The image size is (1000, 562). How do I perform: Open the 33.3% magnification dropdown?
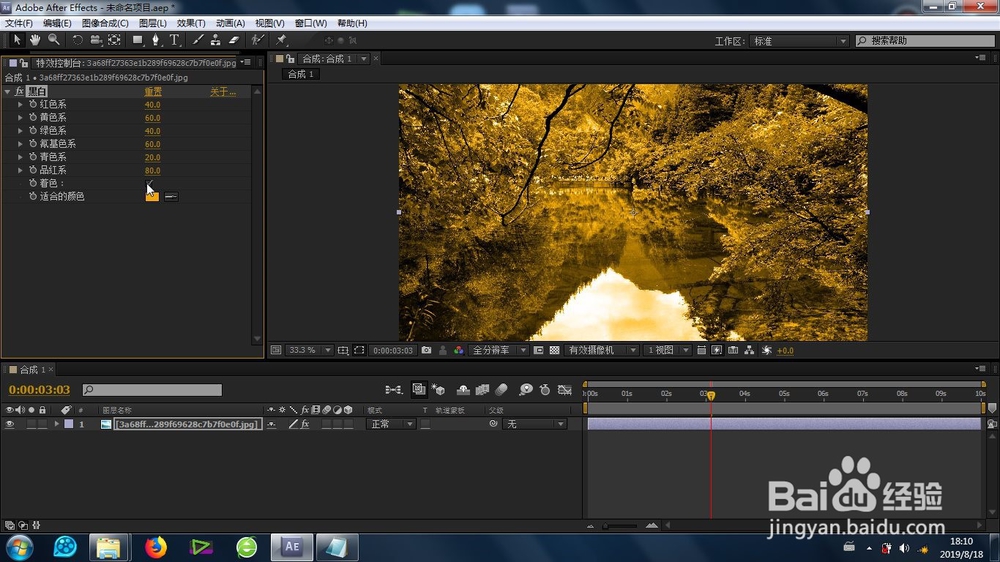[x=310, y=350]
